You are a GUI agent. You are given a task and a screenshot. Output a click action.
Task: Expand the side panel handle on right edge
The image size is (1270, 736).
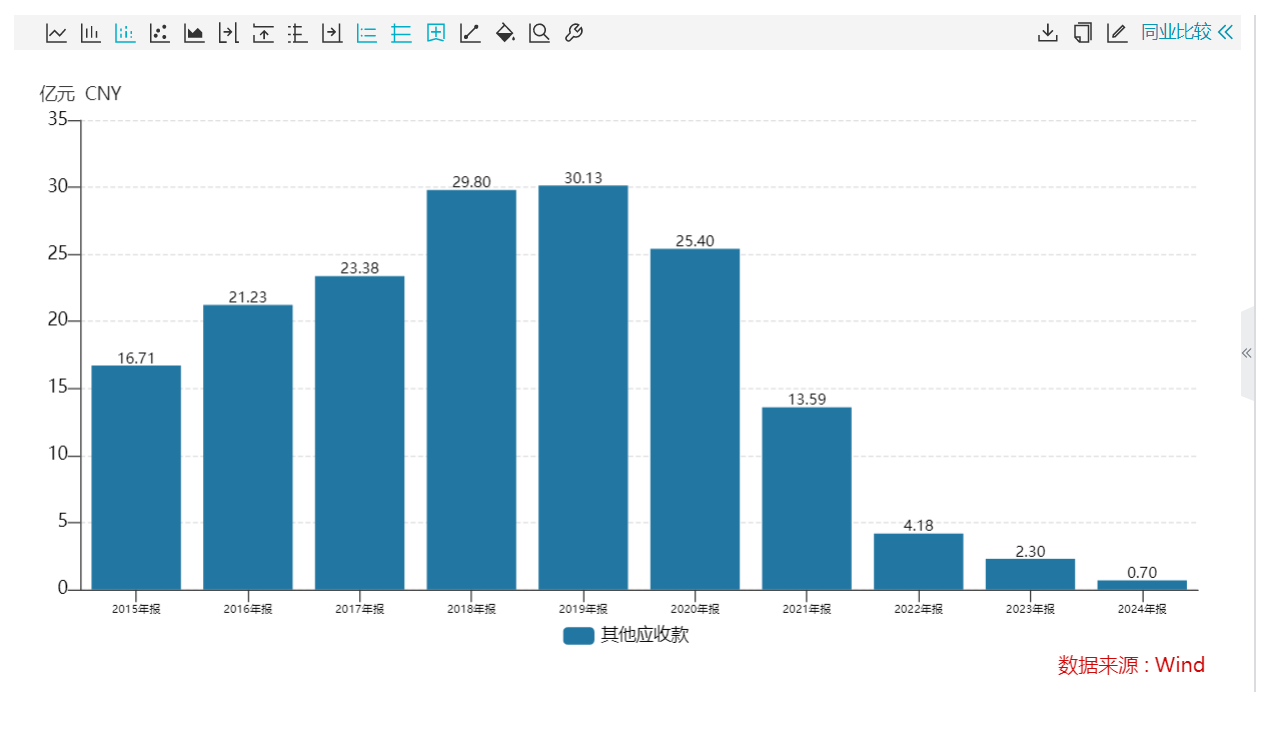1246,353
